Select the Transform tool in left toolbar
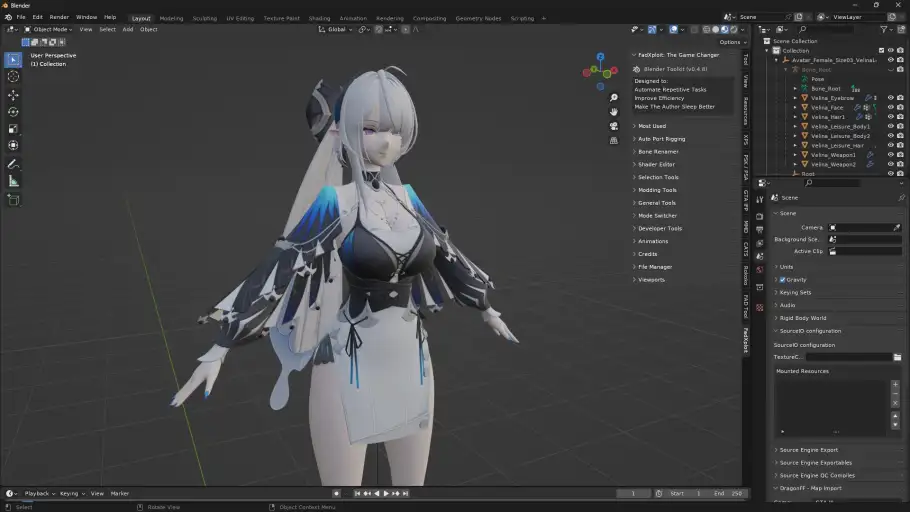Viewport: 910px width, 512px height. [x=13, y=145]
